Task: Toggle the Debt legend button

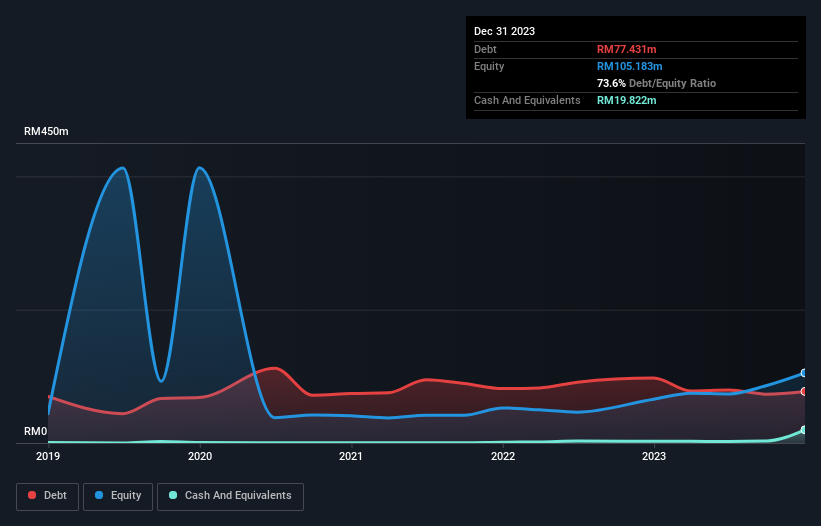Action: tap(48, 496)
